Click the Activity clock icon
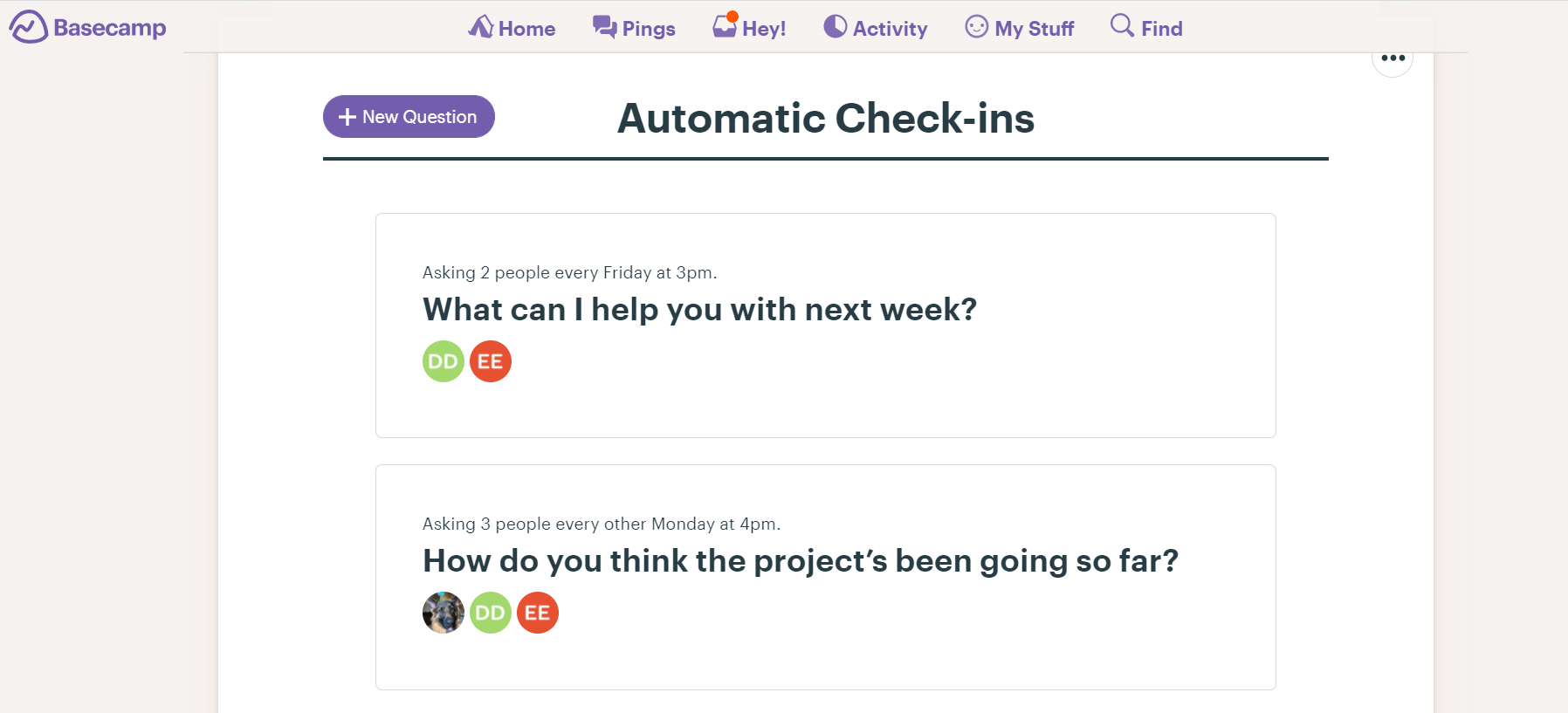 point(835,27)
